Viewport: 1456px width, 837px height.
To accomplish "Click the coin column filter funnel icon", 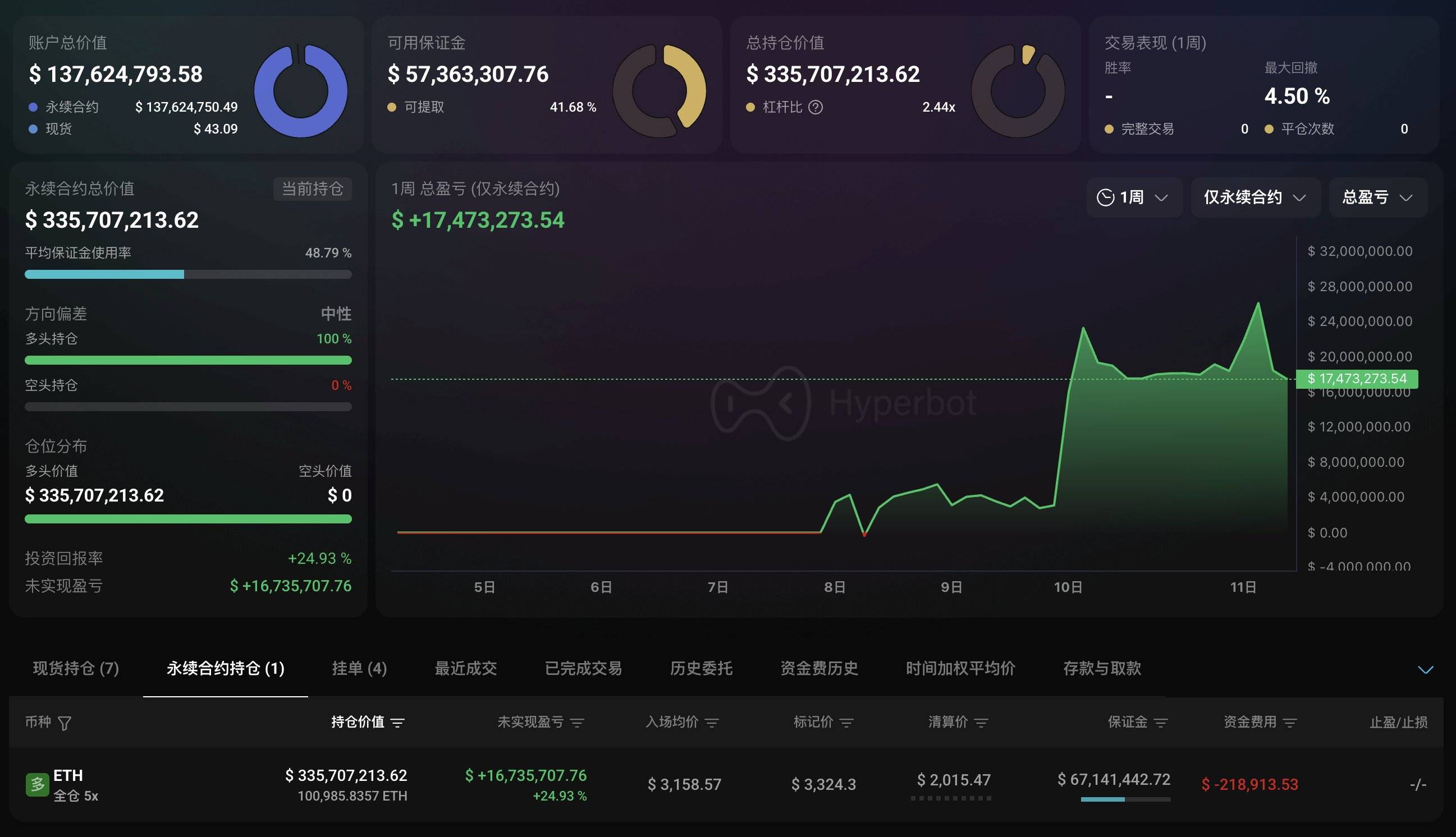I will 65,723.
